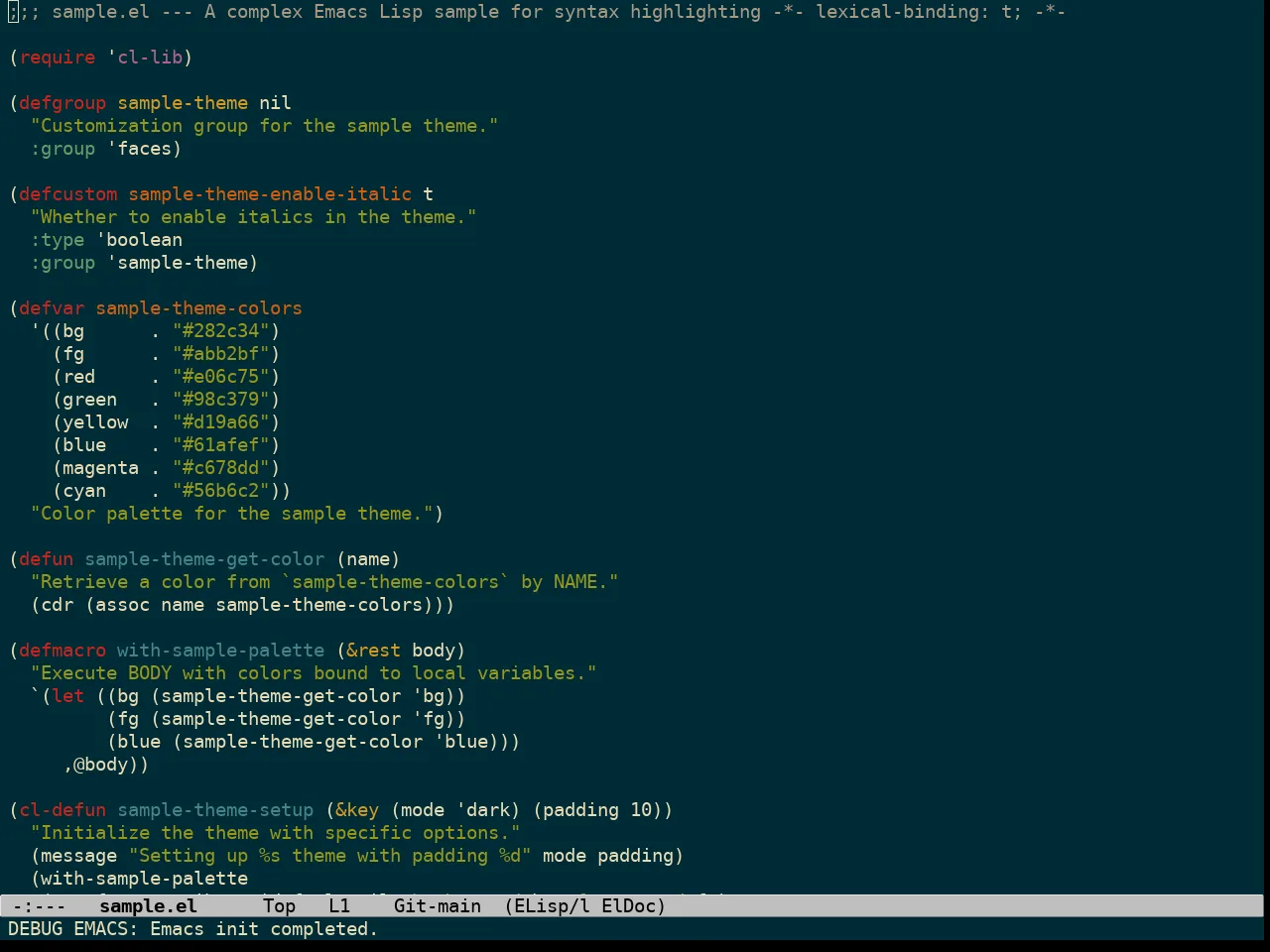Click the "defcustom" keyword
The width and height of the screenshot is (1270, 952).
coord(68,194)
